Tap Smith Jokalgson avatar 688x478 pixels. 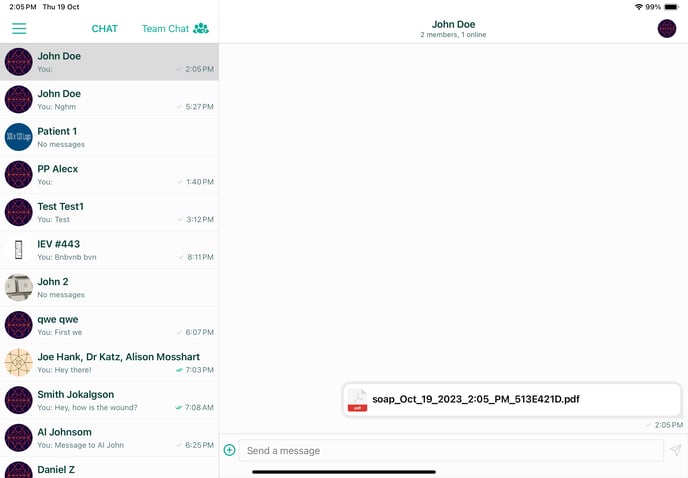click(x=18, y=400)
